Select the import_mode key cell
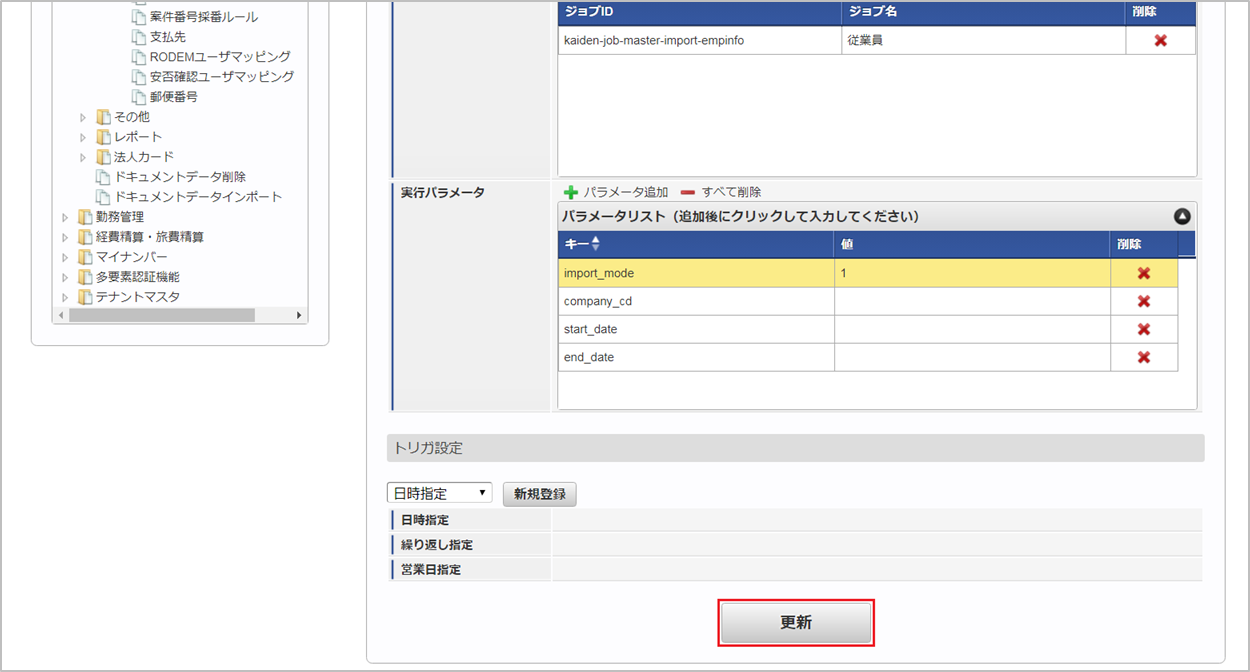 [696, 273]
